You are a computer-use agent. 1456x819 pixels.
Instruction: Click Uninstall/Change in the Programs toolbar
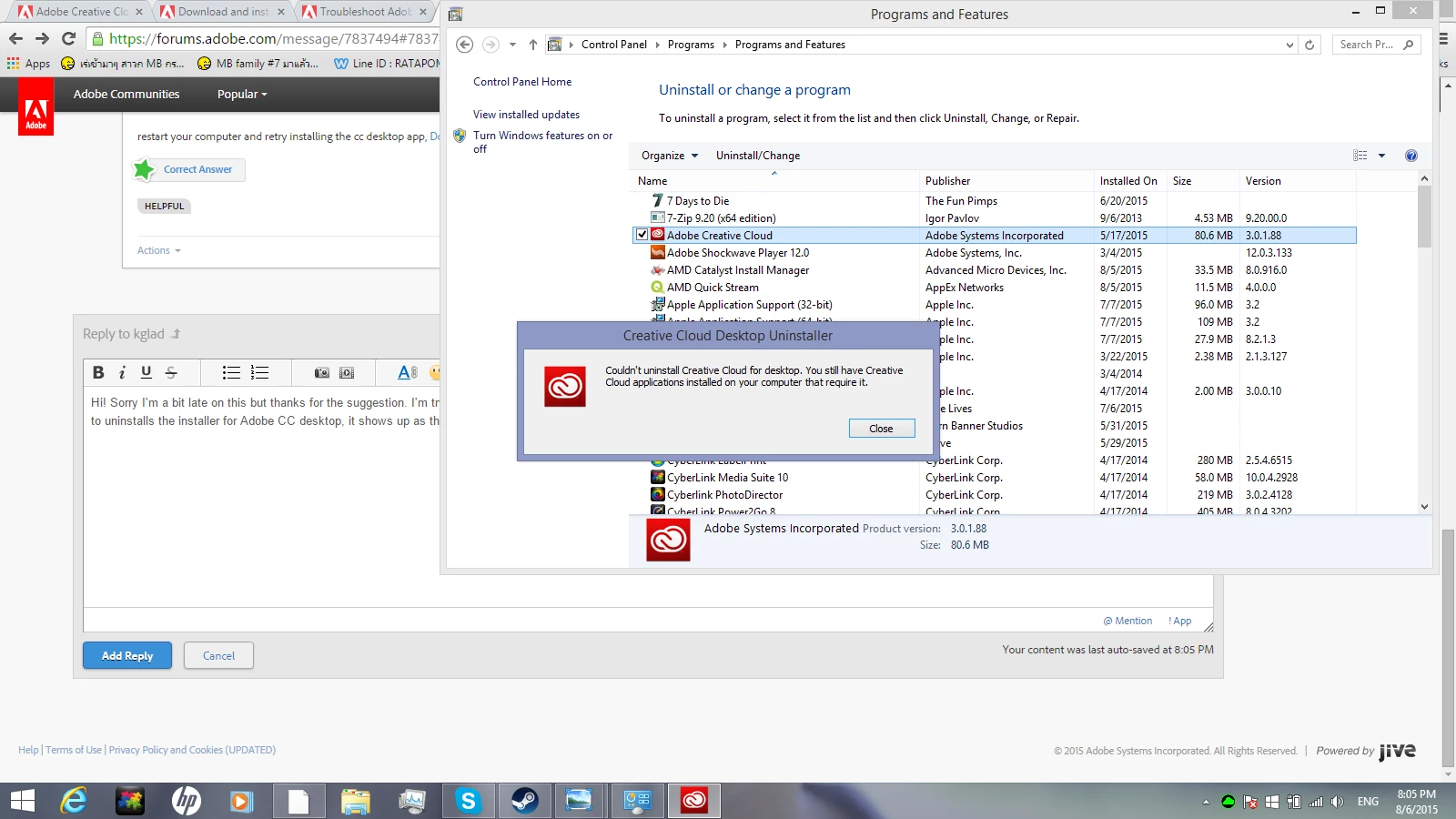click(757, 156)
